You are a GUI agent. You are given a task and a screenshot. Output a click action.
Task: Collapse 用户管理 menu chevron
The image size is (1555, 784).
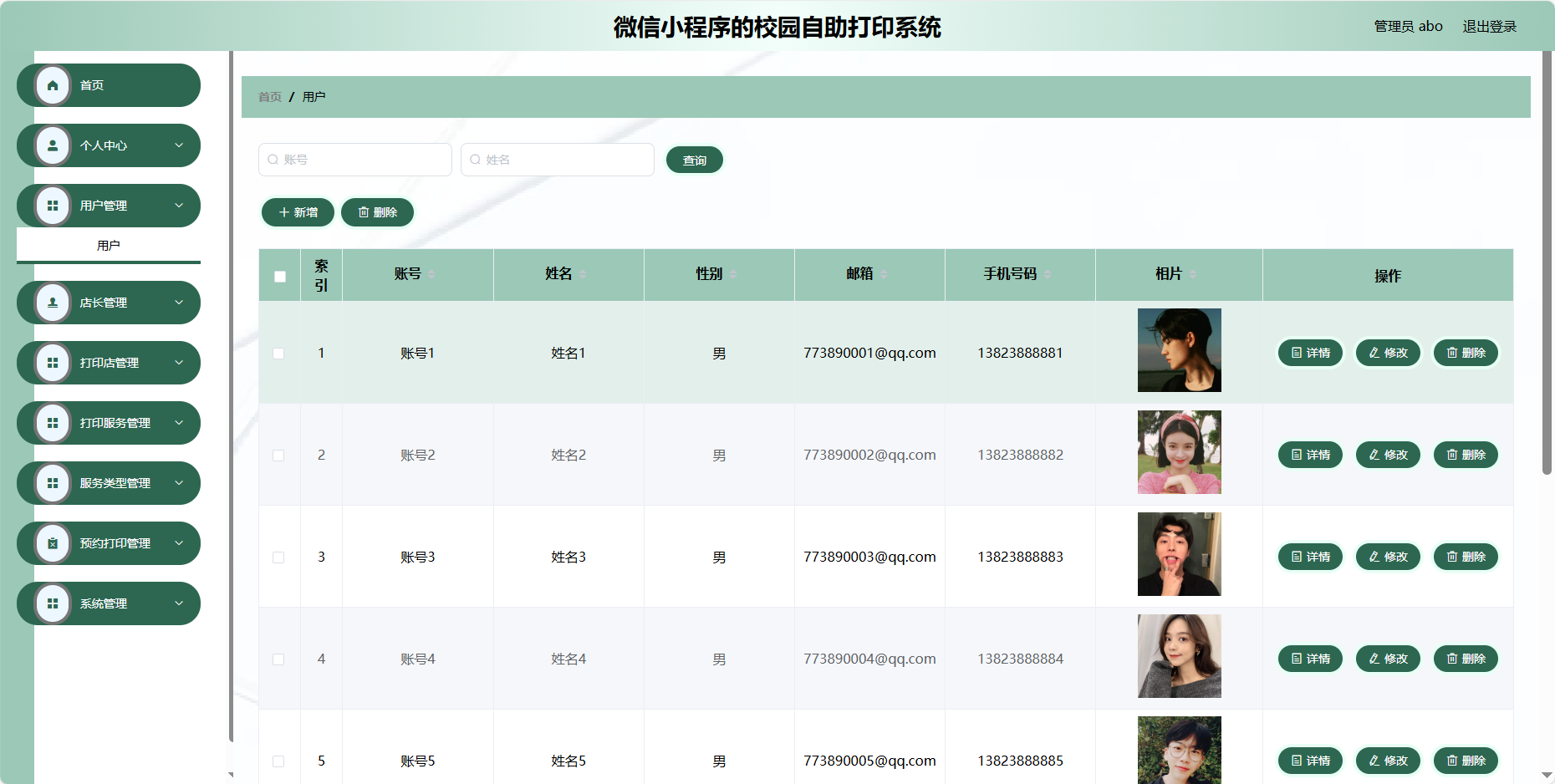[179, 206]
